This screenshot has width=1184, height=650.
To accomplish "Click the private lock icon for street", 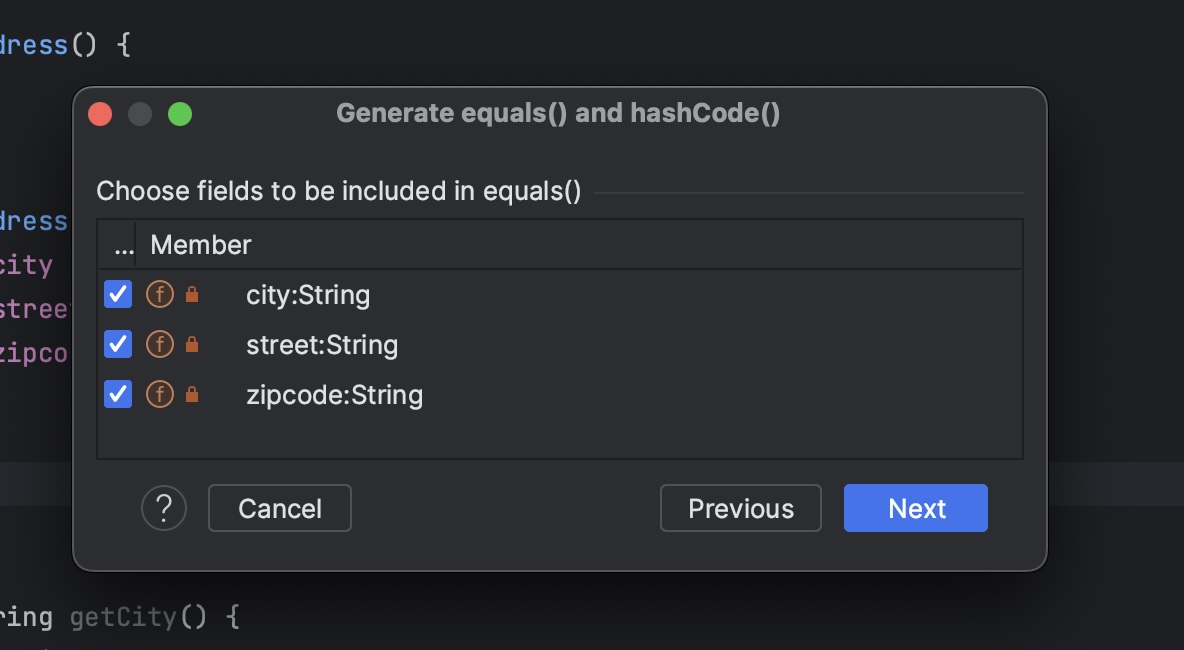I will point(192,345).
